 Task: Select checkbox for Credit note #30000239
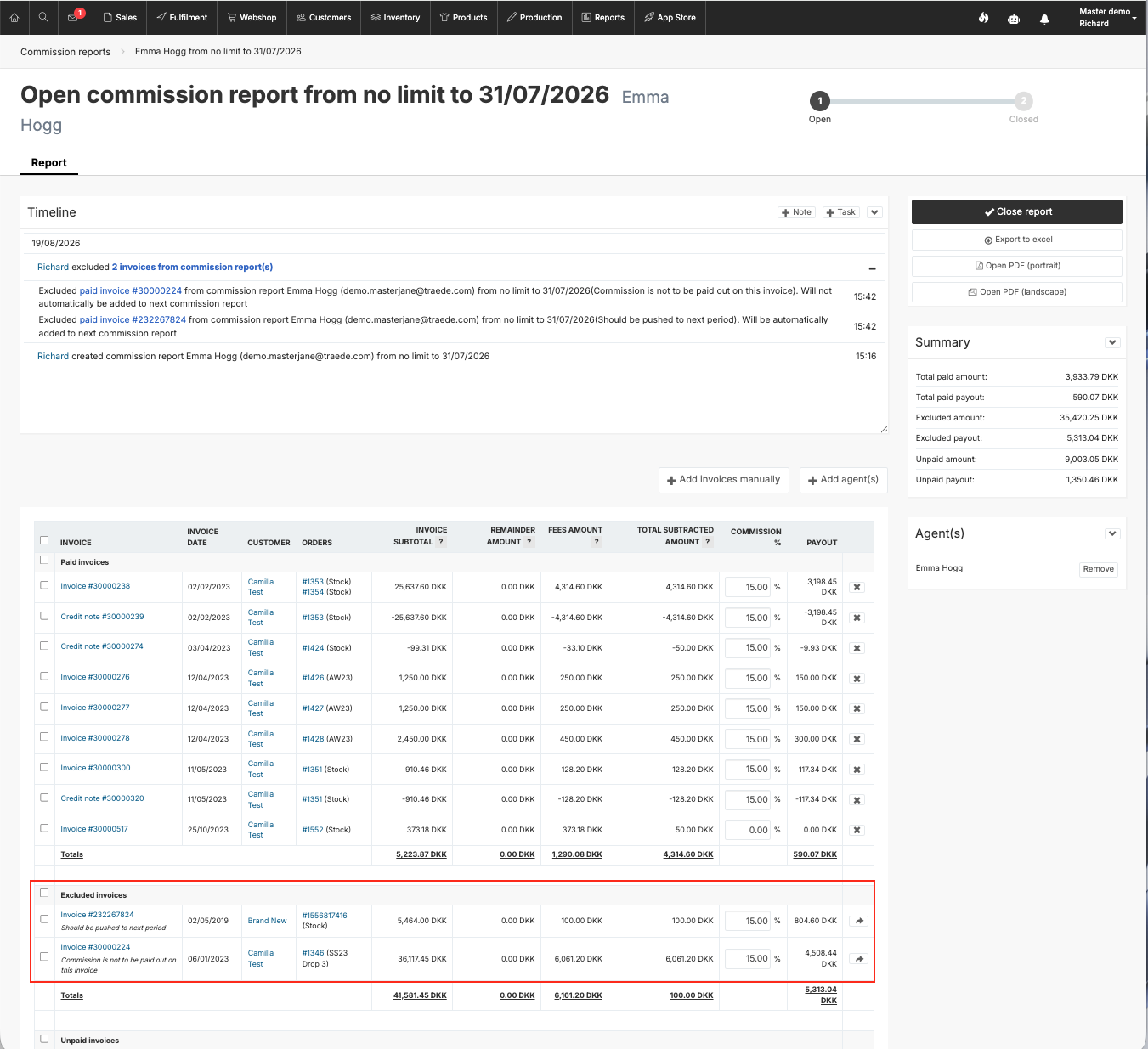(44, 615)
